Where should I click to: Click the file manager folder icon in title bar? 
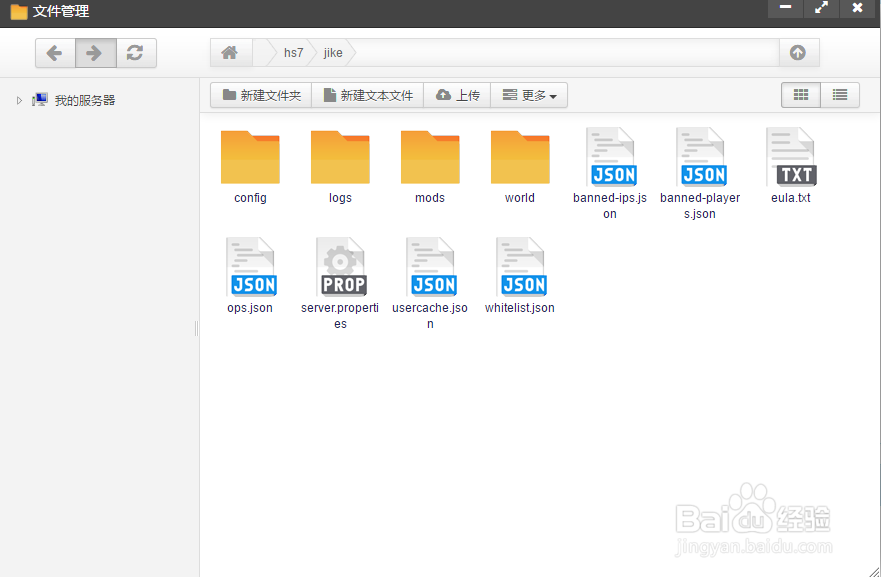click(19, 11)
